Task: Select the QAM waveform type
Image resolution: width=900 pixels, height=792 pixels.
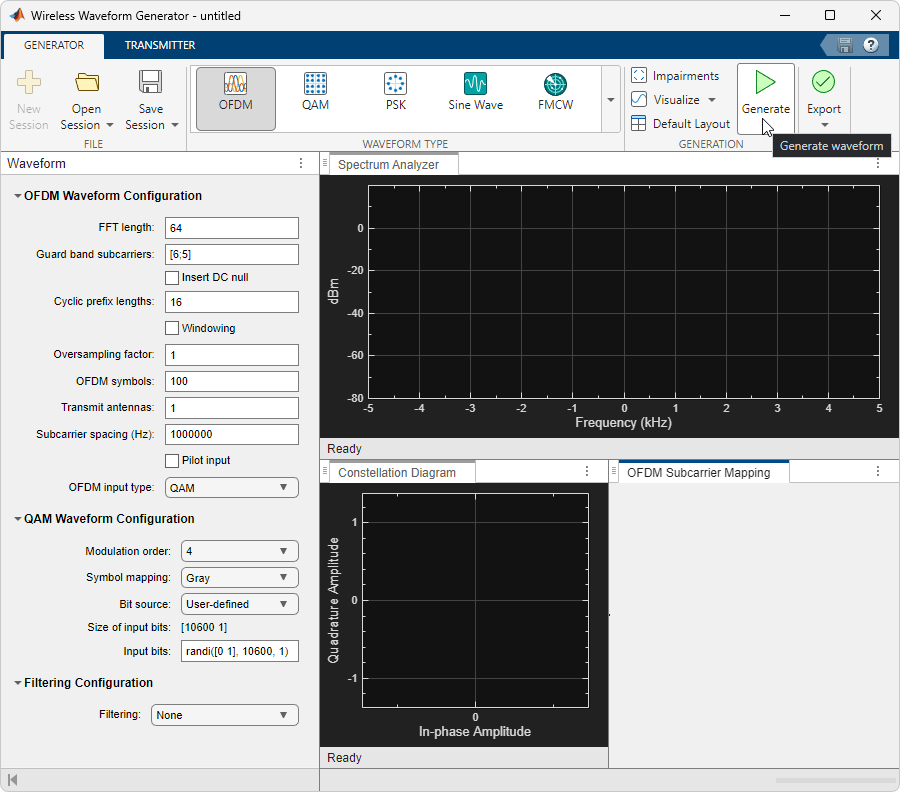Action: 315,95
